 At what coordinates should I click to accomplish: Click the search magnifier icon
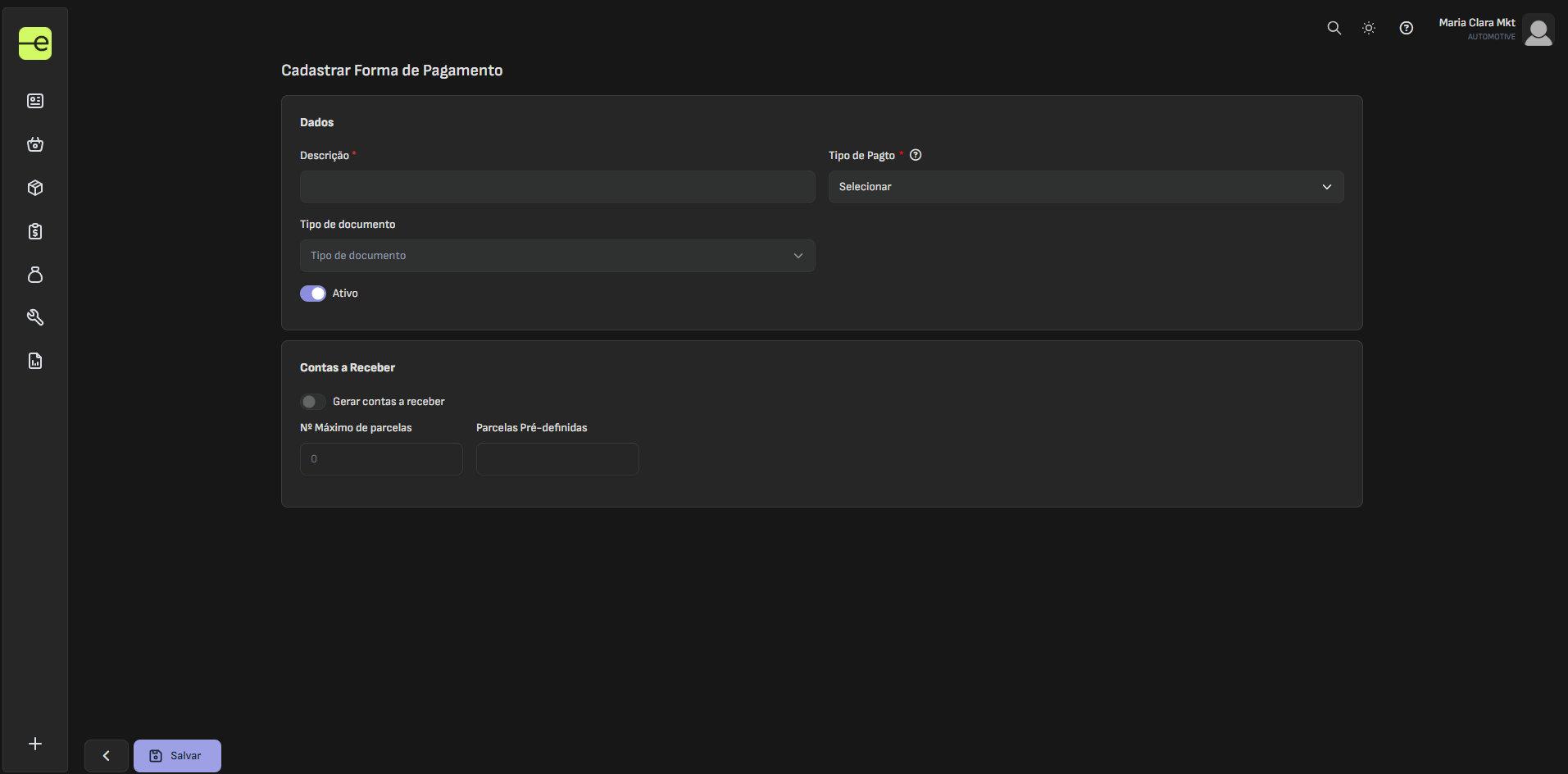coord(1334,28)
